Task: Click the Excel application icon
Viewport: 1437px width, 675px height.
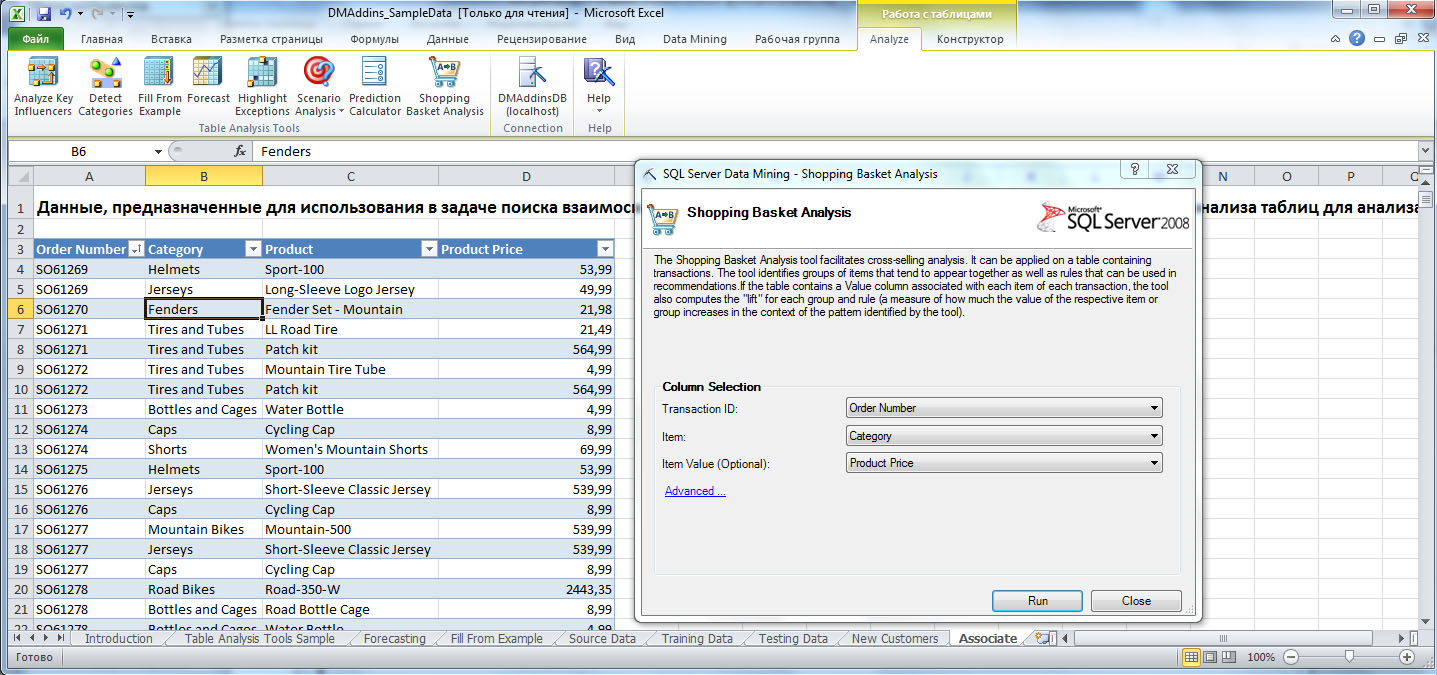Action: pos(17,14)
